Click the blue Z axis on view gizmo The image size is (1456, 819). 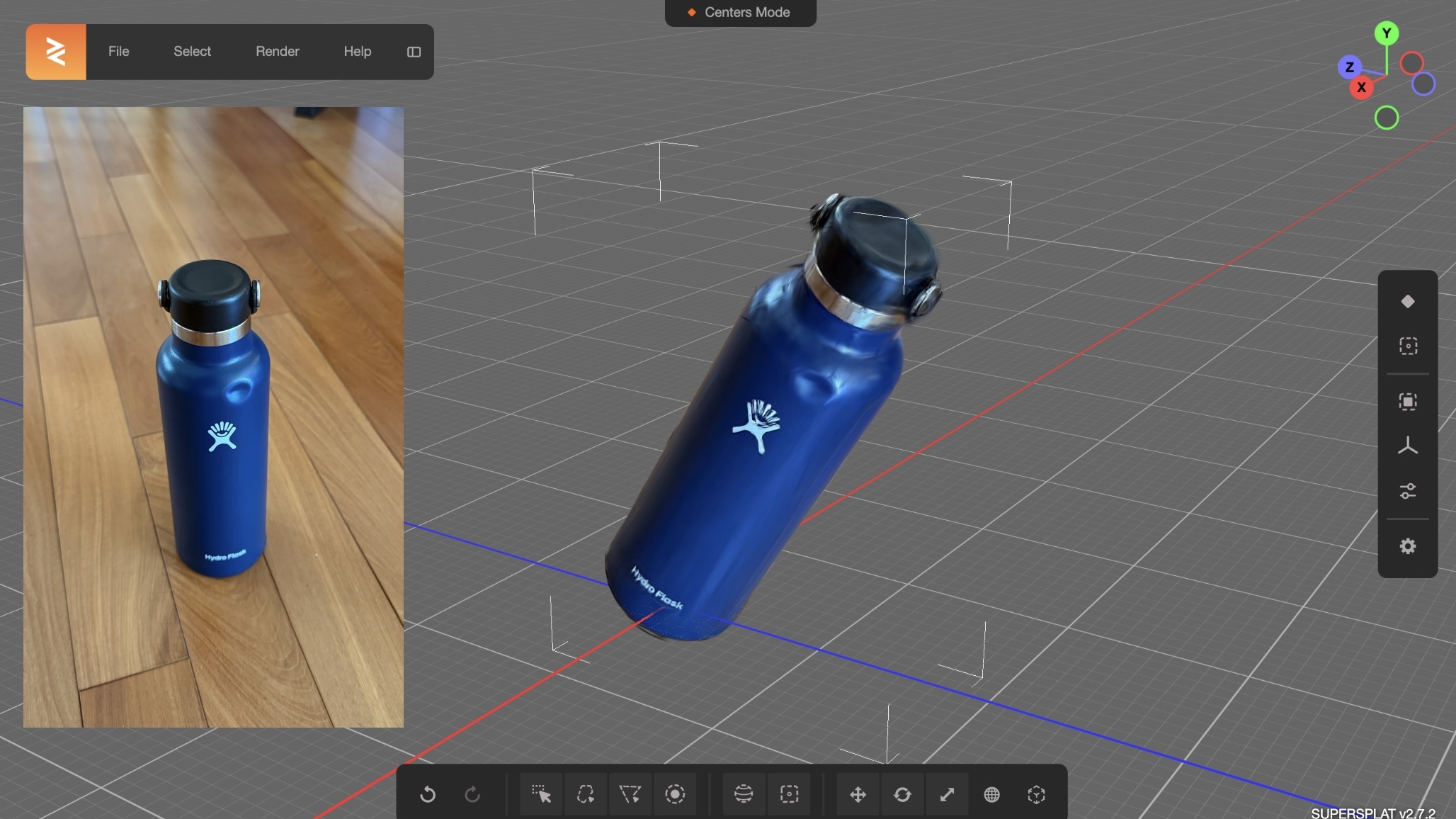coord(1350,67)
